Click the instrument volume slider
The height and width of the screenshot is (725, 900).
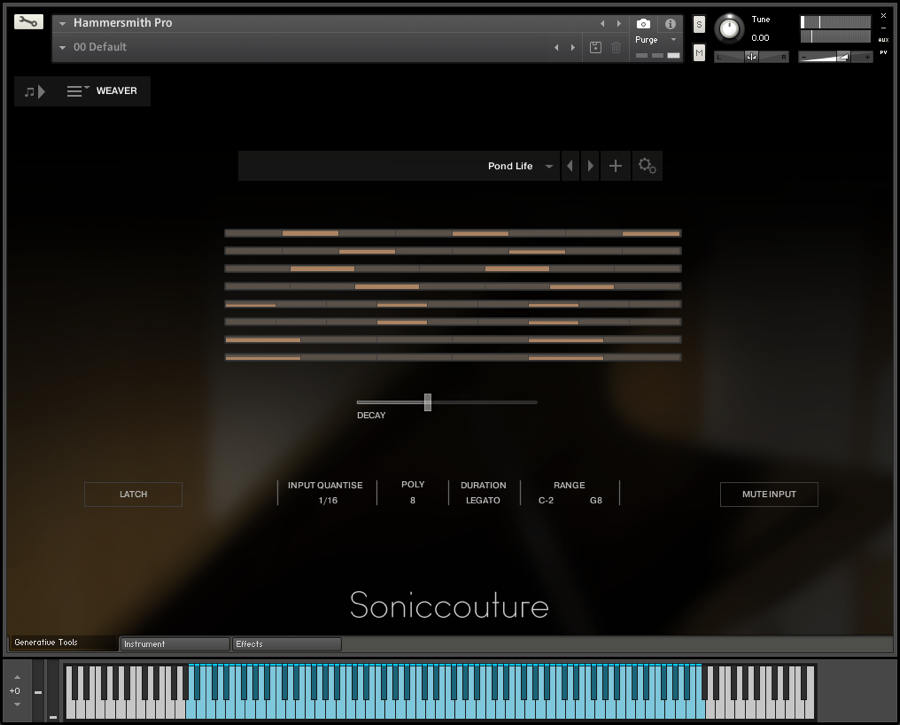pos(835,57)
